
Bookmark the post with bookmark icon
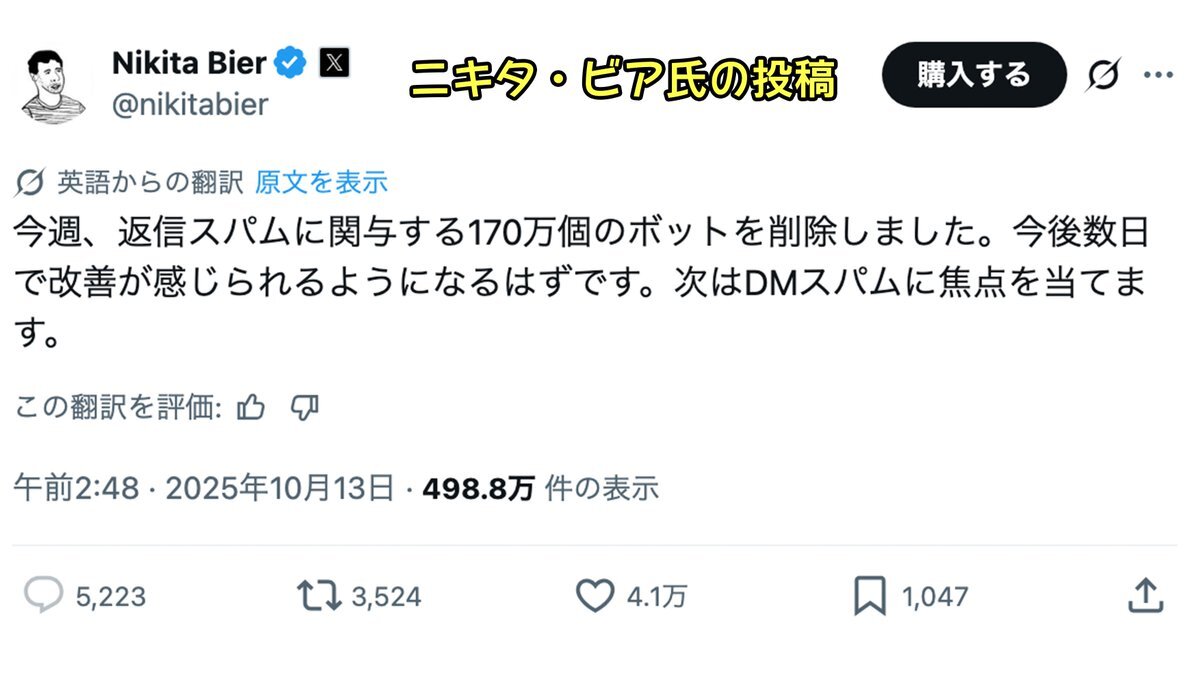coord(870,597)
